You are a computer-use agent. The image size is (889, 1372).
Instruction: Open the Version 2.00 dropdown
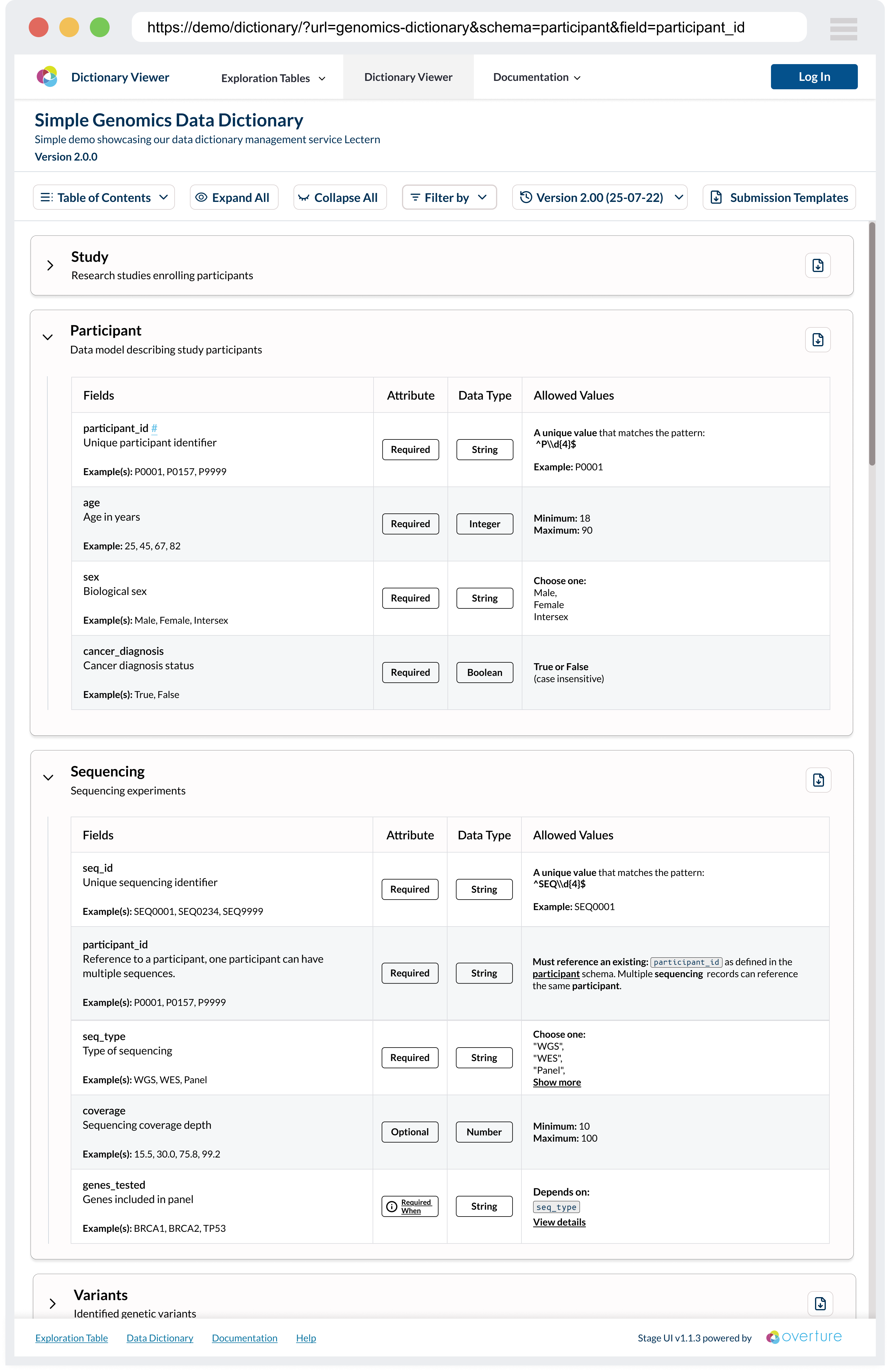599,197
